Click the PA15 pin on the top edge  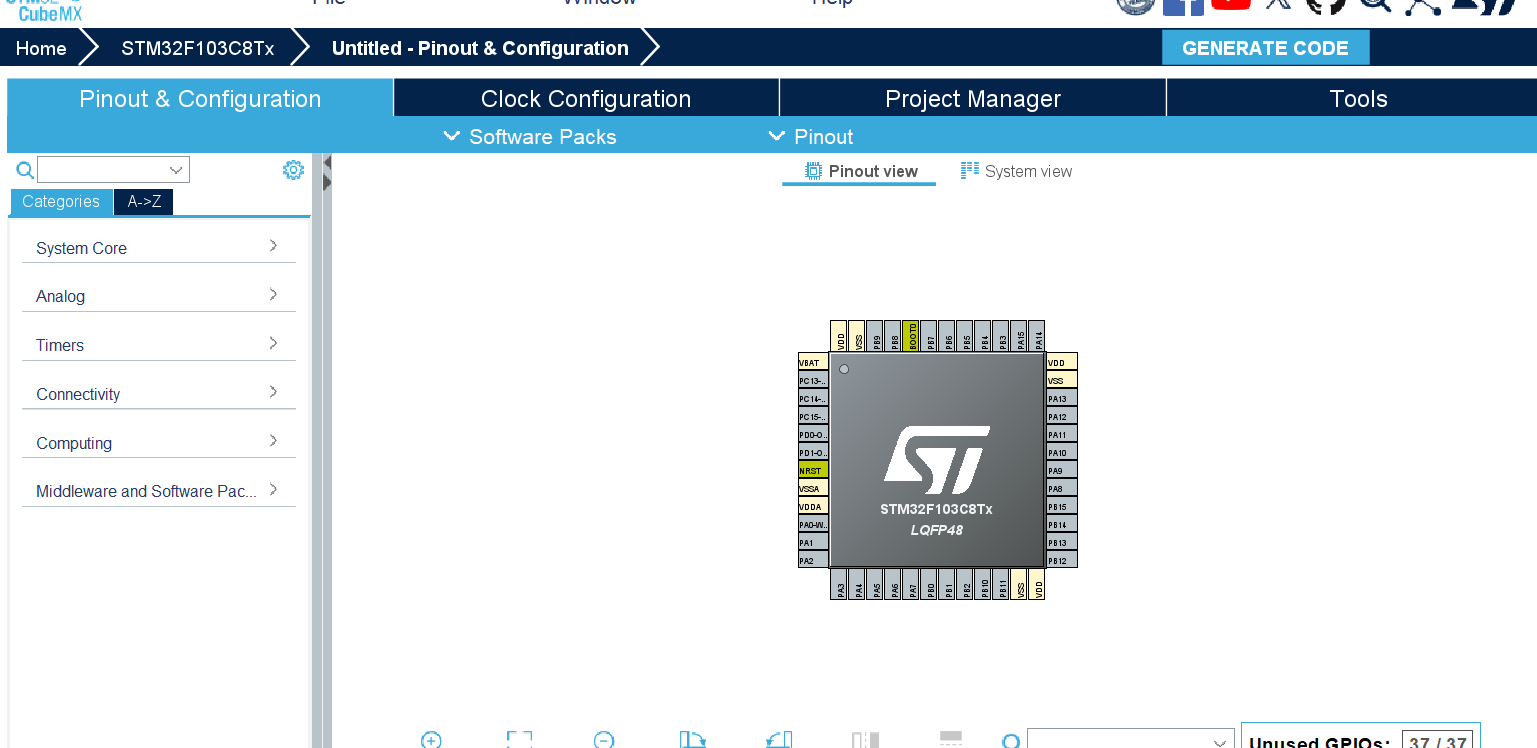tap(1020, 335)
